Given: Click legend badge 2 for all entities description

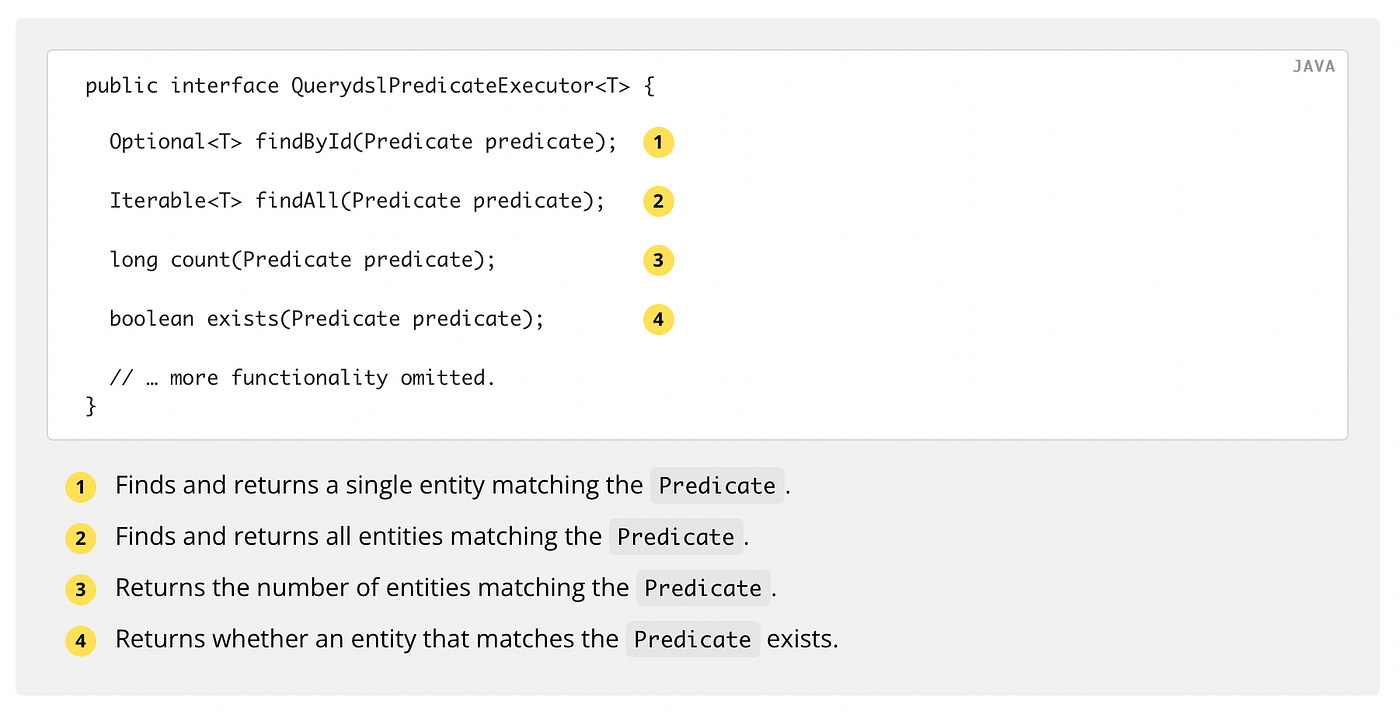Looking at the screenshot, I should 81,539.
